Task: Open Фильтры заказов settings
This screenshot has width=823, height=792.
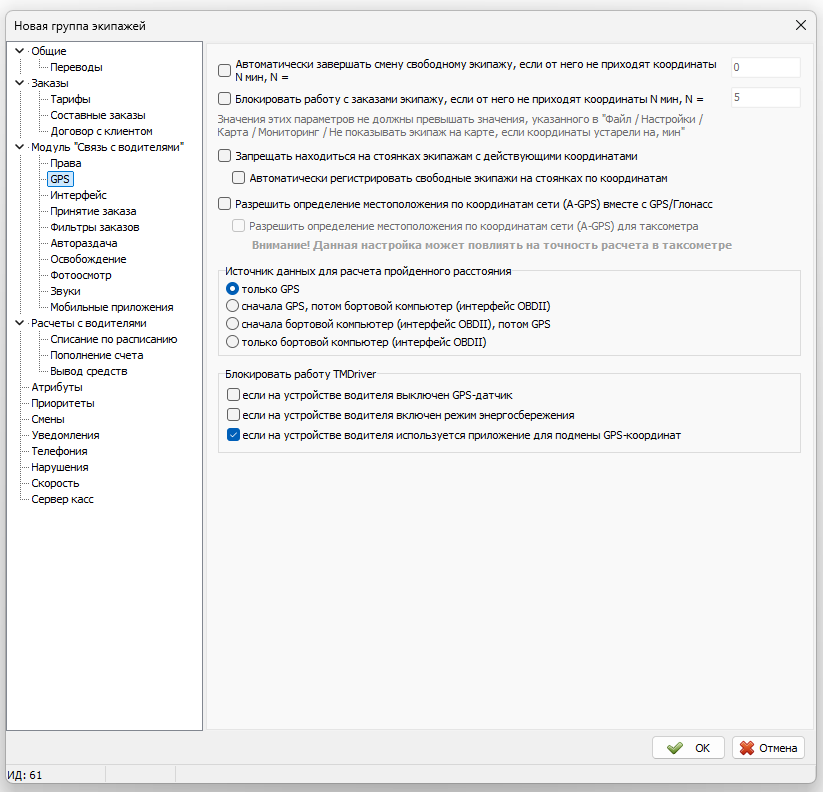Action: [94, 227]
